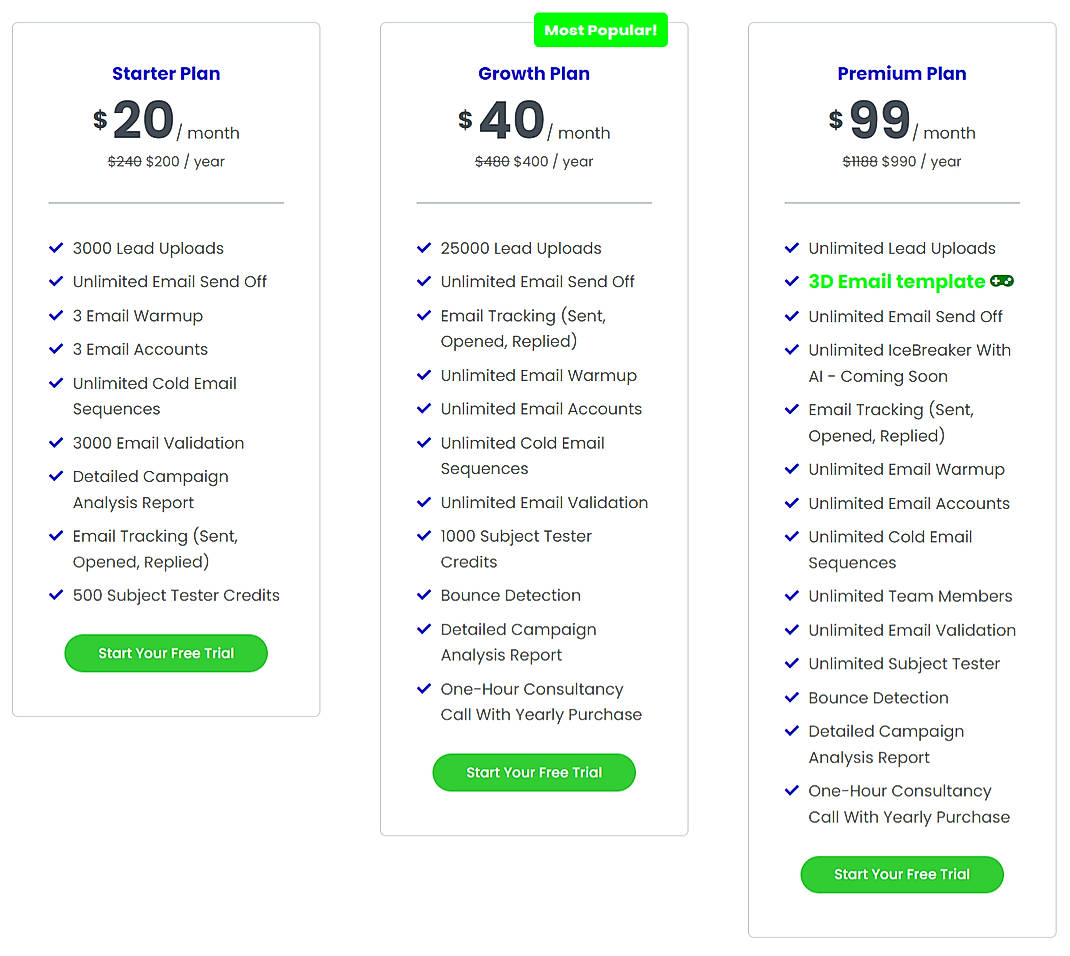Select the Premium Plan heading

click(901, 73)
